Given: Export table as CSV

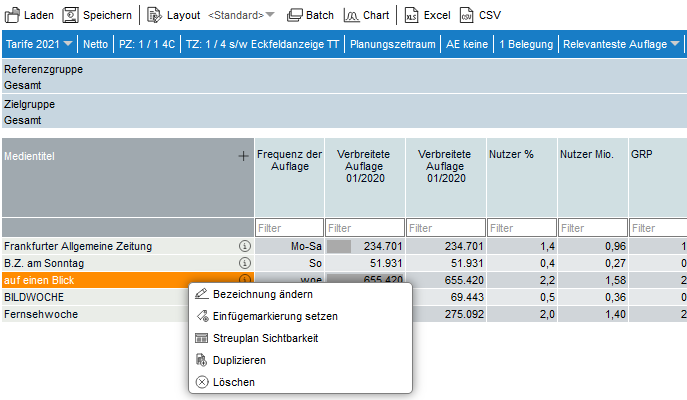Looking at the screenshot, I should point(467,16).
